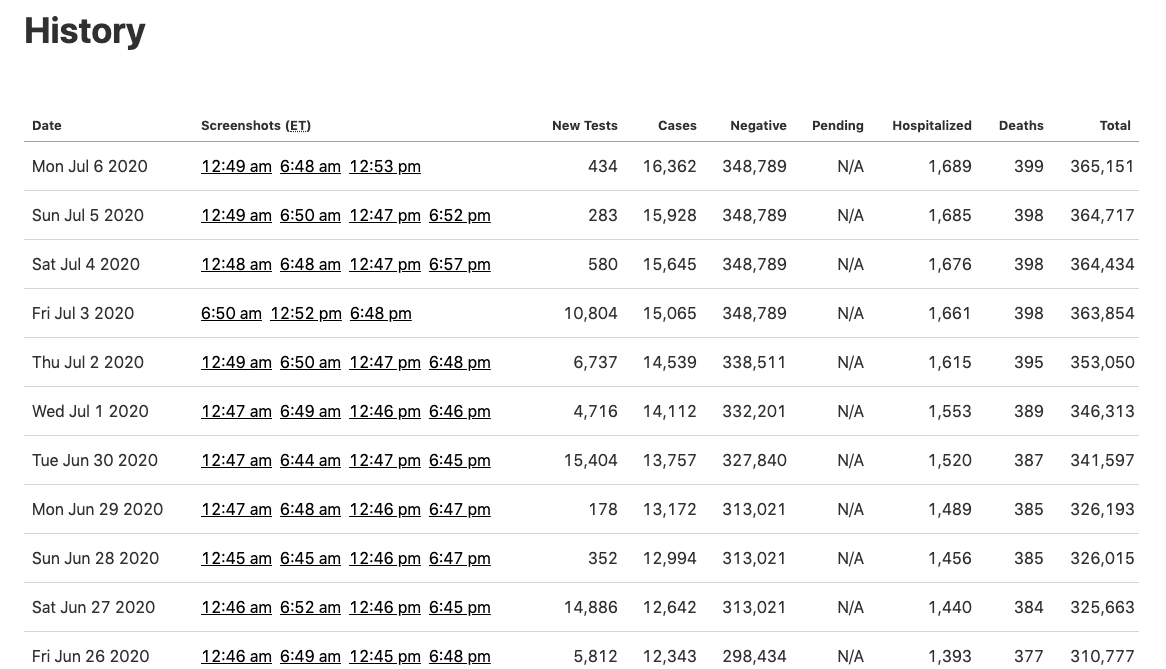Image resolution: width=1166 pixels, height=669 pixels.
Task: Open the 6:50 am screenshot for Sun Jul 5
Action: pyautogui.click(x=310, y=216)
